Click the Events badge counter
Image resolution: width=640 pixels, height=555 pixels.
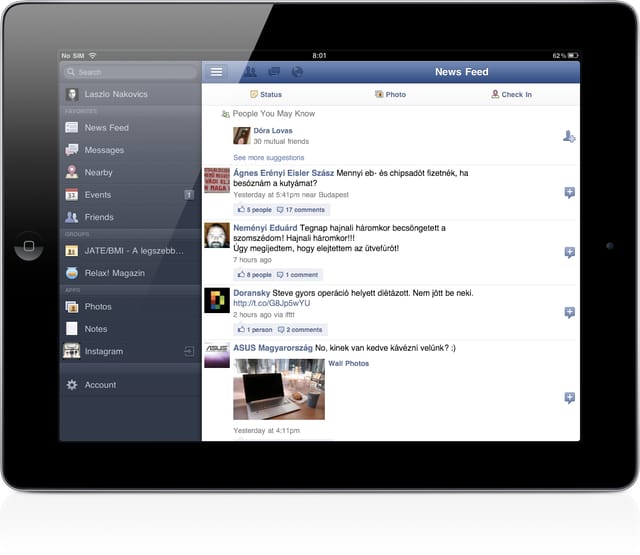tap(189, 195)
